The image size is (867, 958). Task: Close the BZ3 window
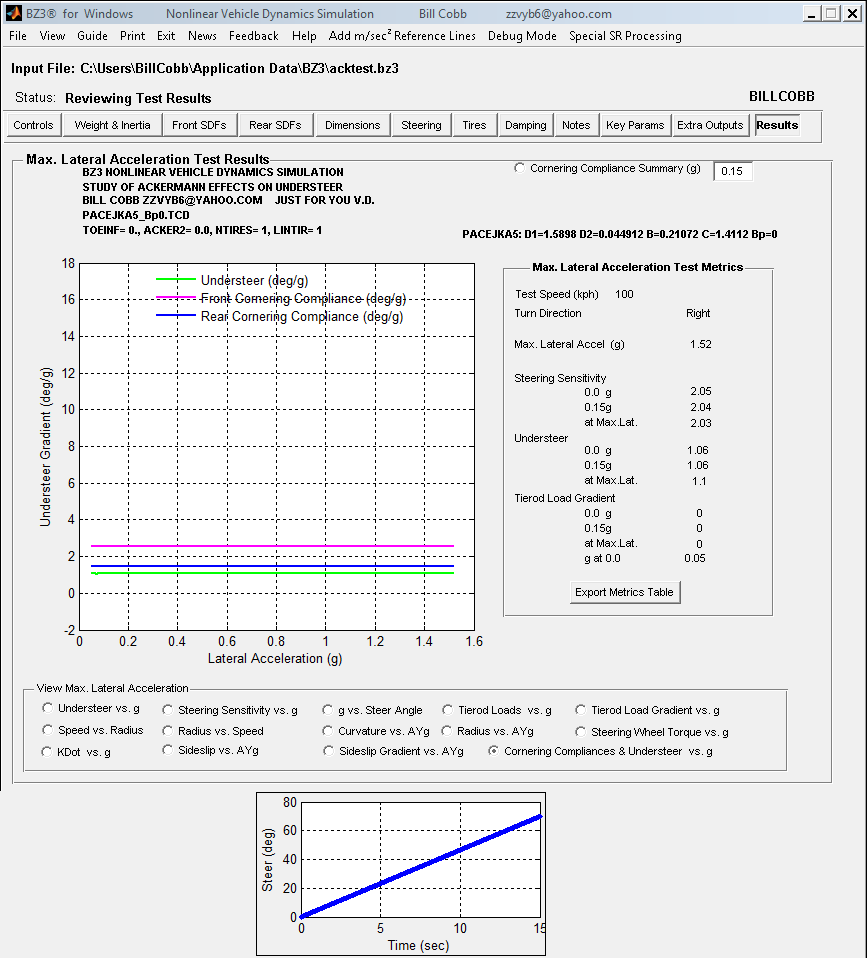[x=852, y=13]
